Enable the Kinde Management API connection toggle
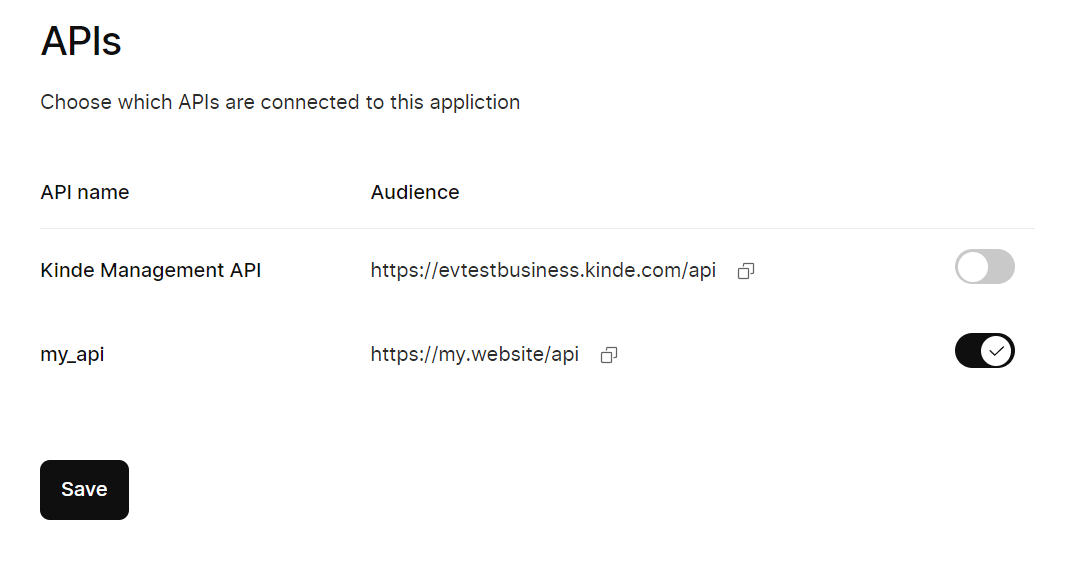1088x576 pixels. [x=985, y=267]
